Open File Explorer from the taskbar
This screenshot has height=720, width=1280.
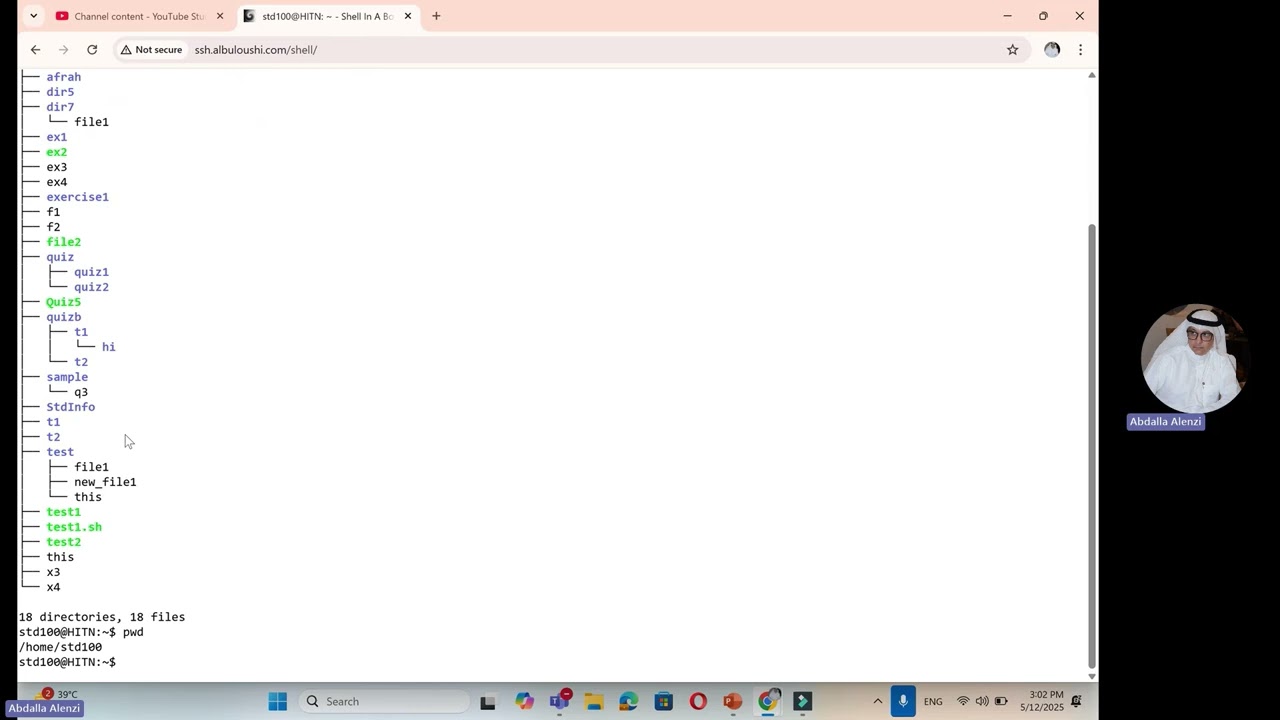coord(594,701)
